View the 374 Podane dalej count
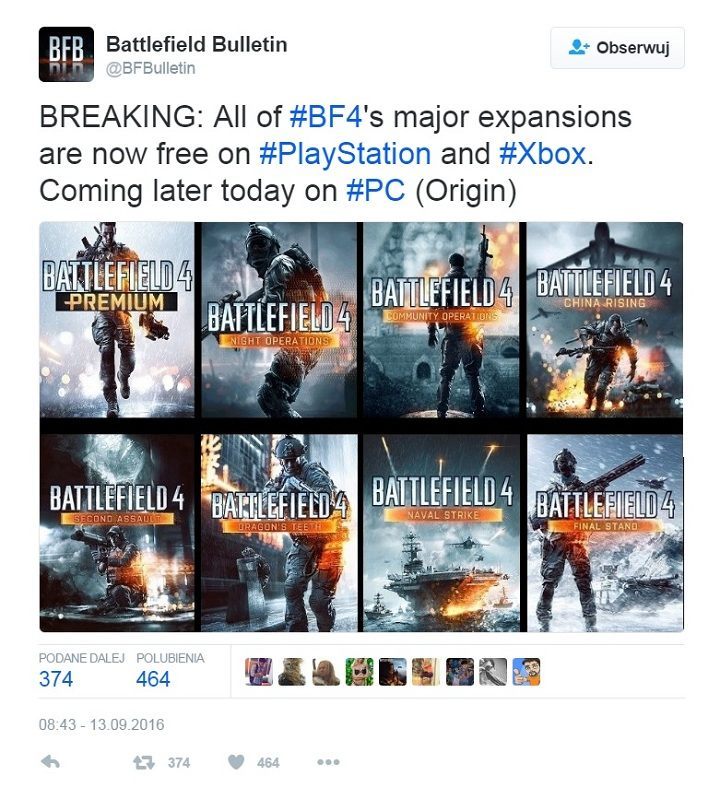 tap(56, 679)
